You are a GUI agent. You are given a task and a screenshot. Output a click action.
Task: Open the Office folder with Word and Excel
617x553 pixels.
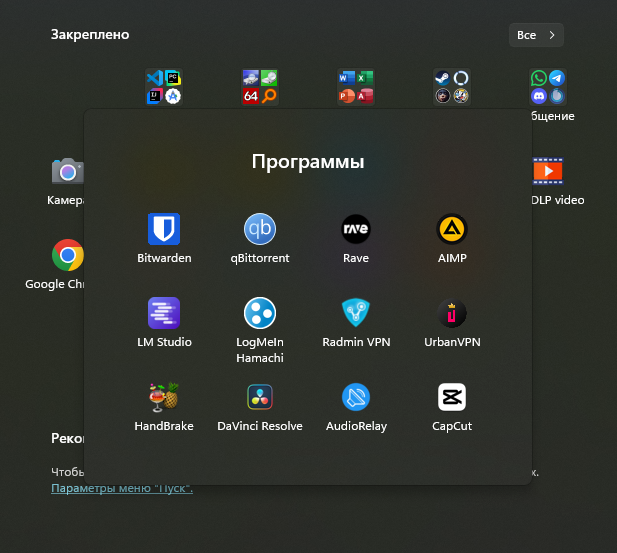click(x=356, y=87)
